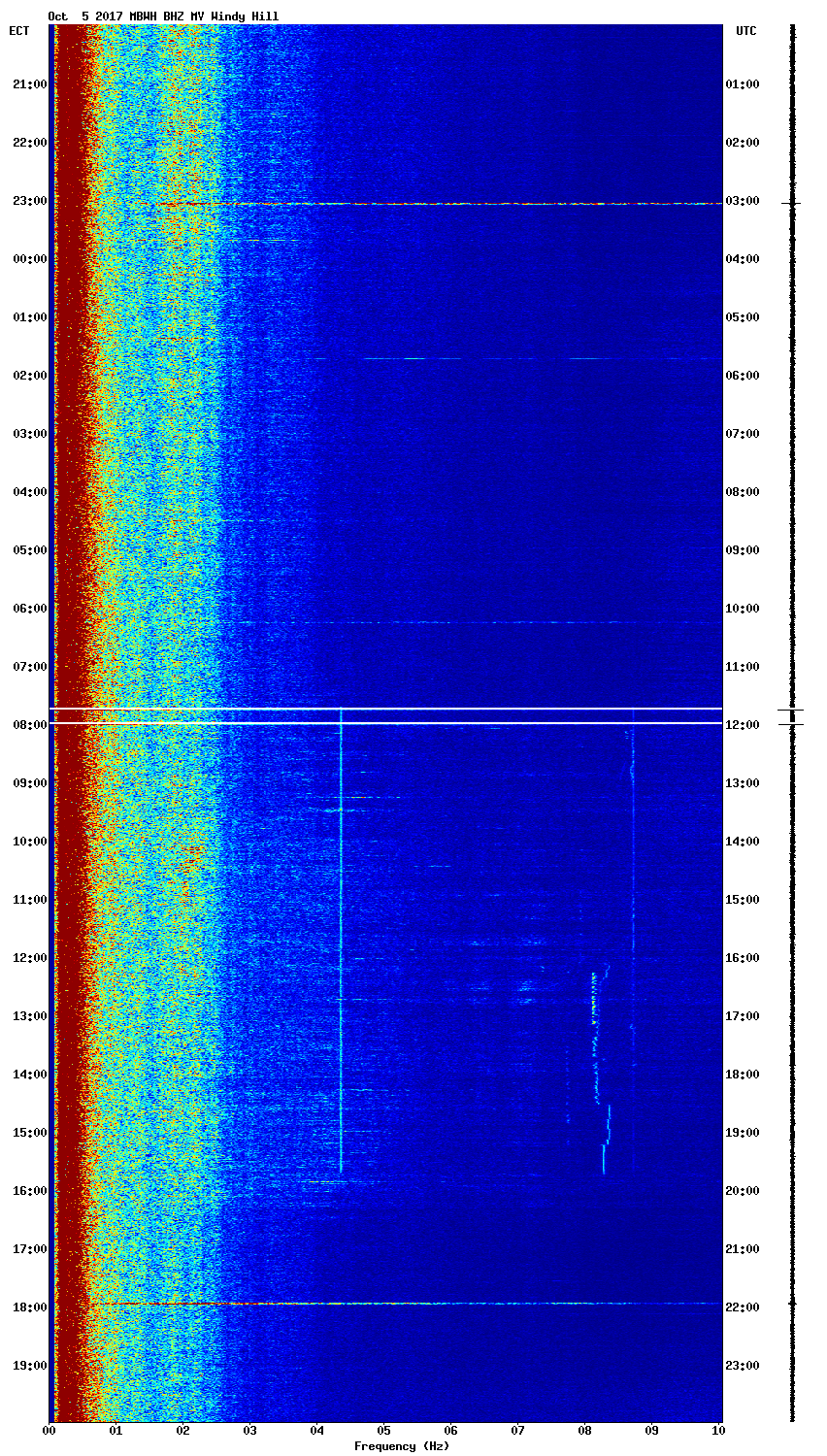Click the frequency tick label 01
This screenshot has width=827, height=1456.
(x=116, y=1430)
